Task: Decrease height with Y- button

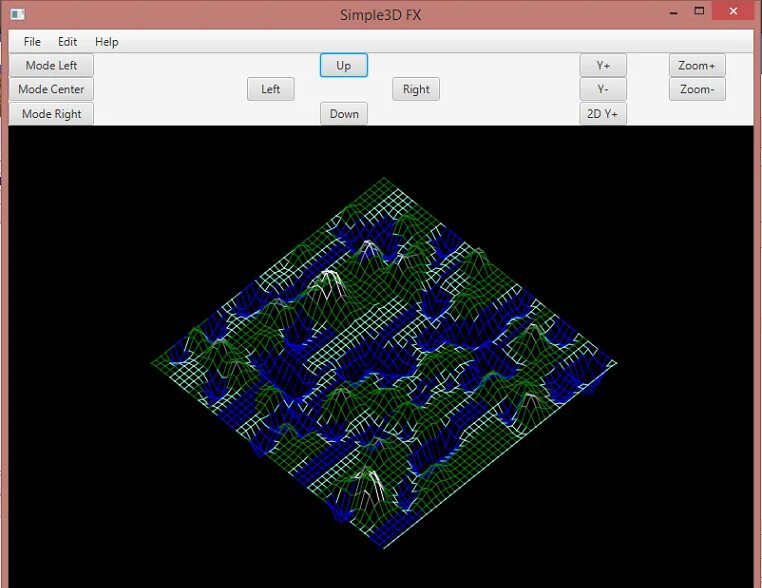Action: tap(603, 89)
